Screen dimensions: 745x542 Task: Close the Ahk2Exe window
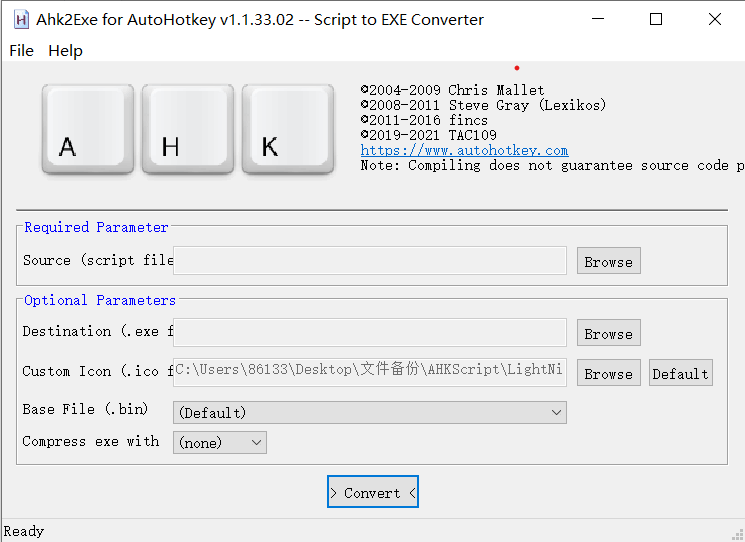click(715, 19)
